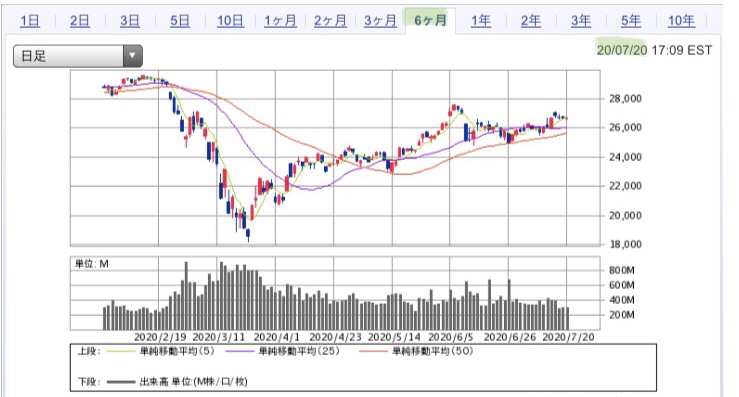Switch to the 3ヶ月 range
739x397 pixels.
click(x=380, y=21)
